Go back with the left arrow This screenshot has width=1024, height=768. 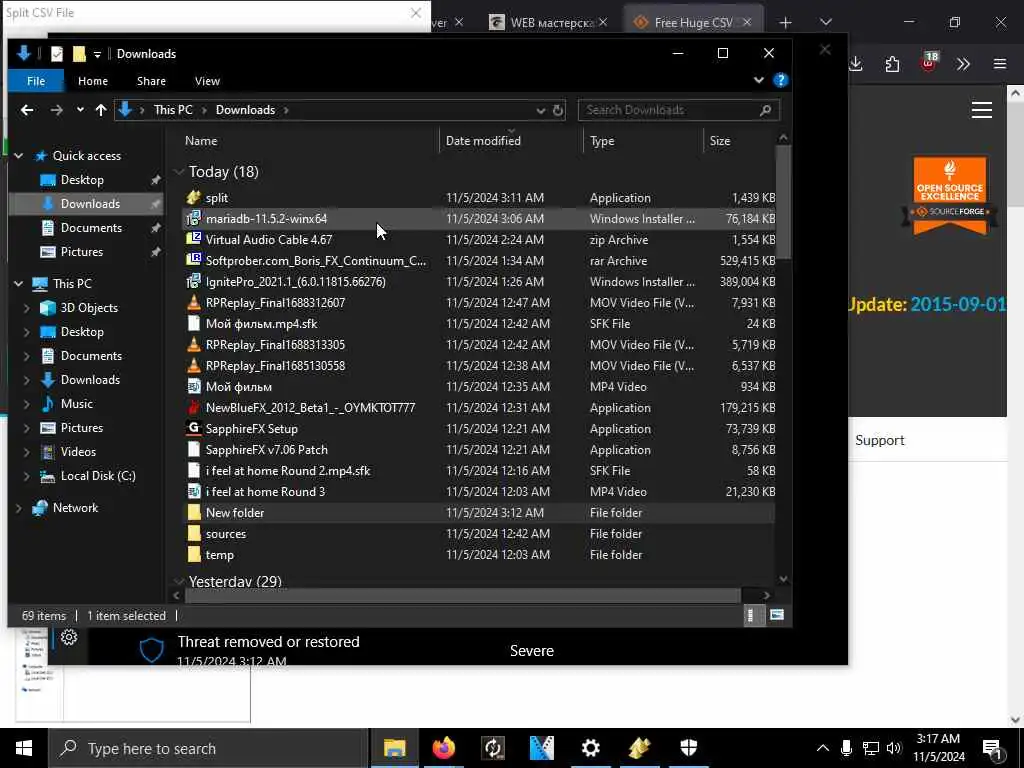click(27, 110)
